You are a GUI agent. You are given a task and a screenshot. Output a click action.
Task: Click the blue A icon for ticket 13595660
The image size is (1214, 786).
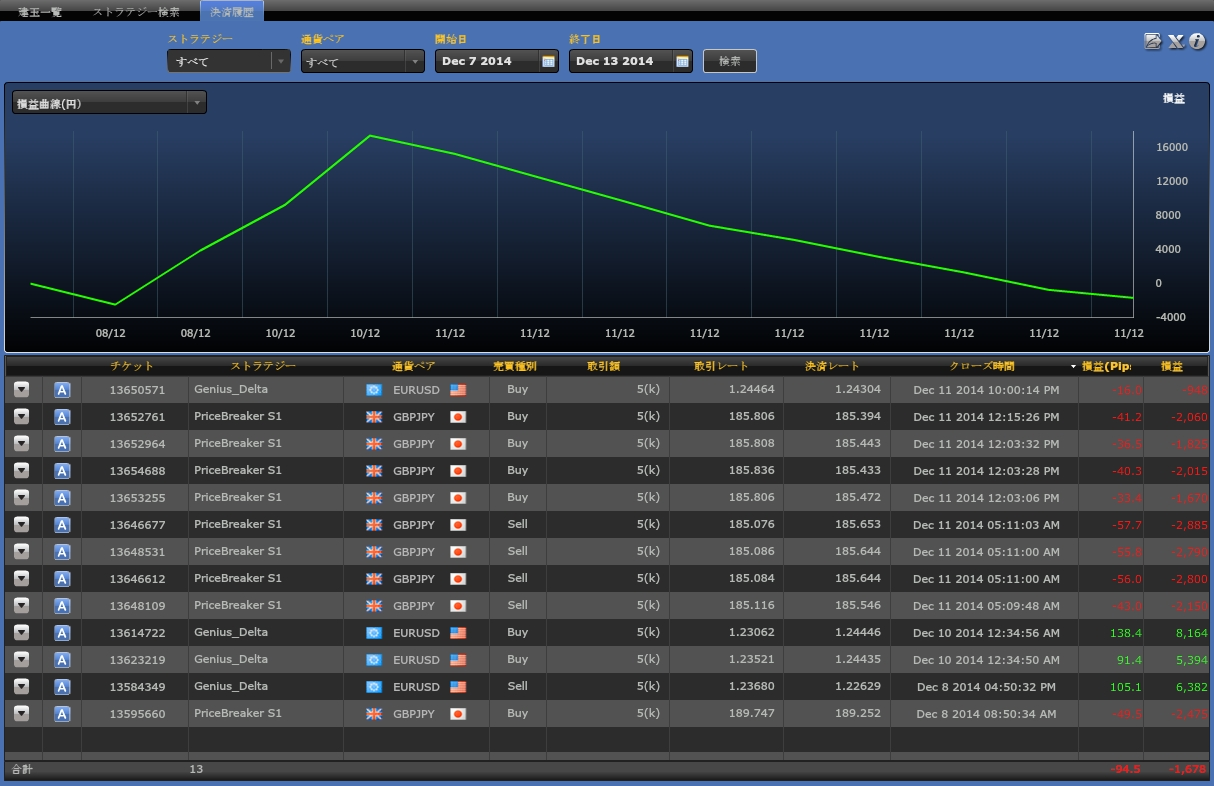(62, 714)
